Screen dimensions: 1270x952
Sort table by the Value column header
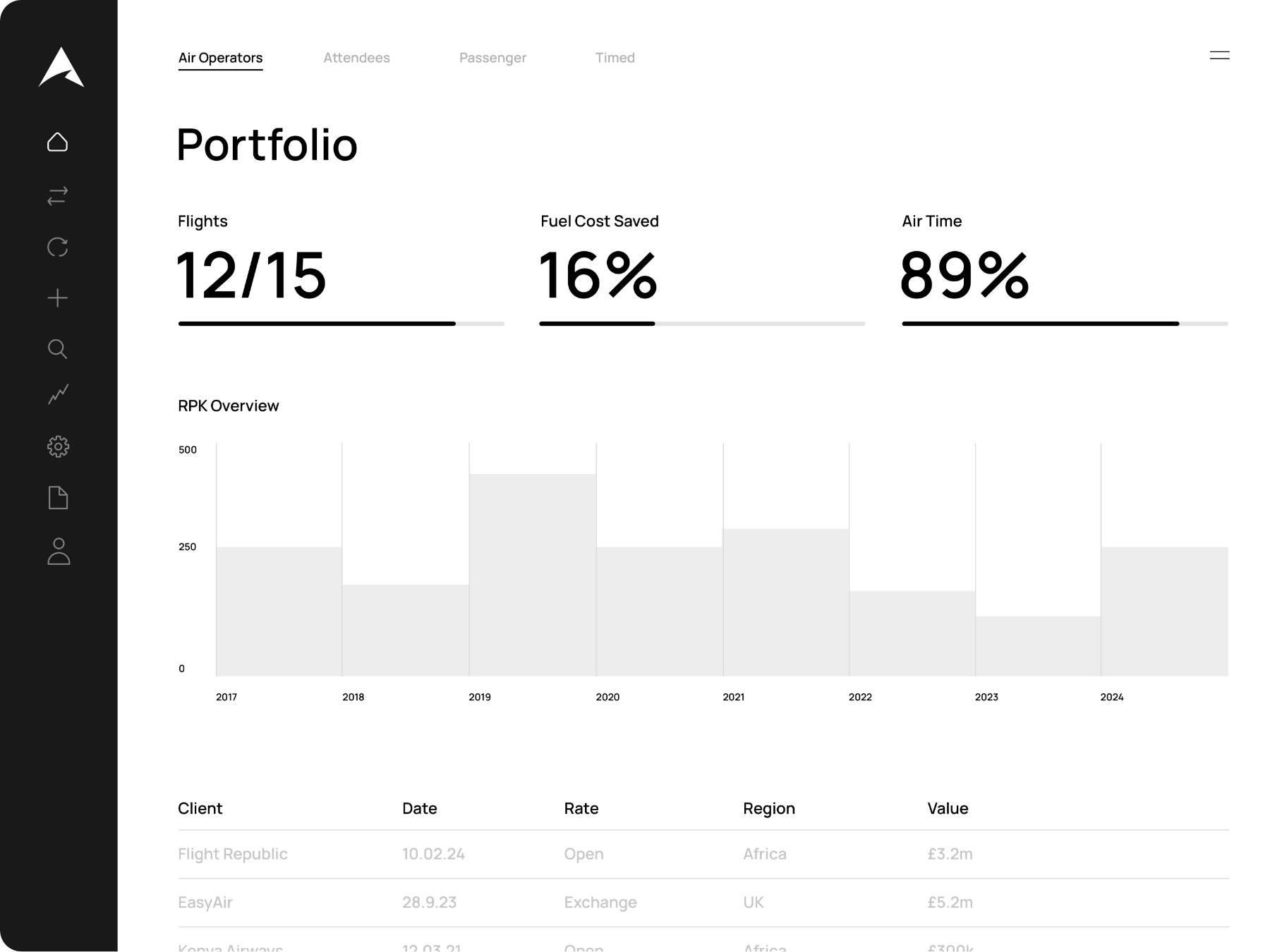948,809
